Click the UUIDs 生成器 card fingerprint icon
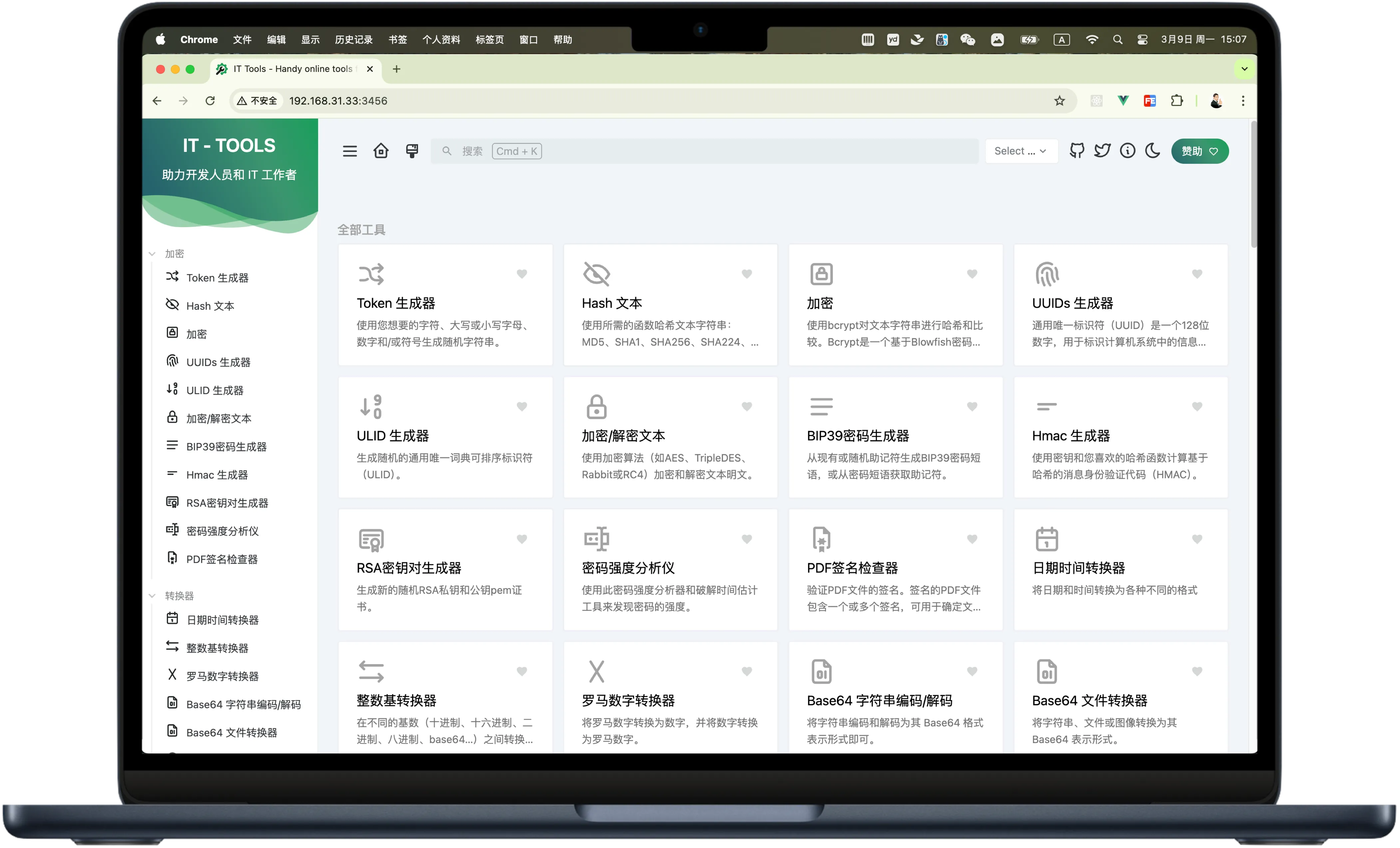This screenshot has height=848, width=1400. [x=1047, y=274]
